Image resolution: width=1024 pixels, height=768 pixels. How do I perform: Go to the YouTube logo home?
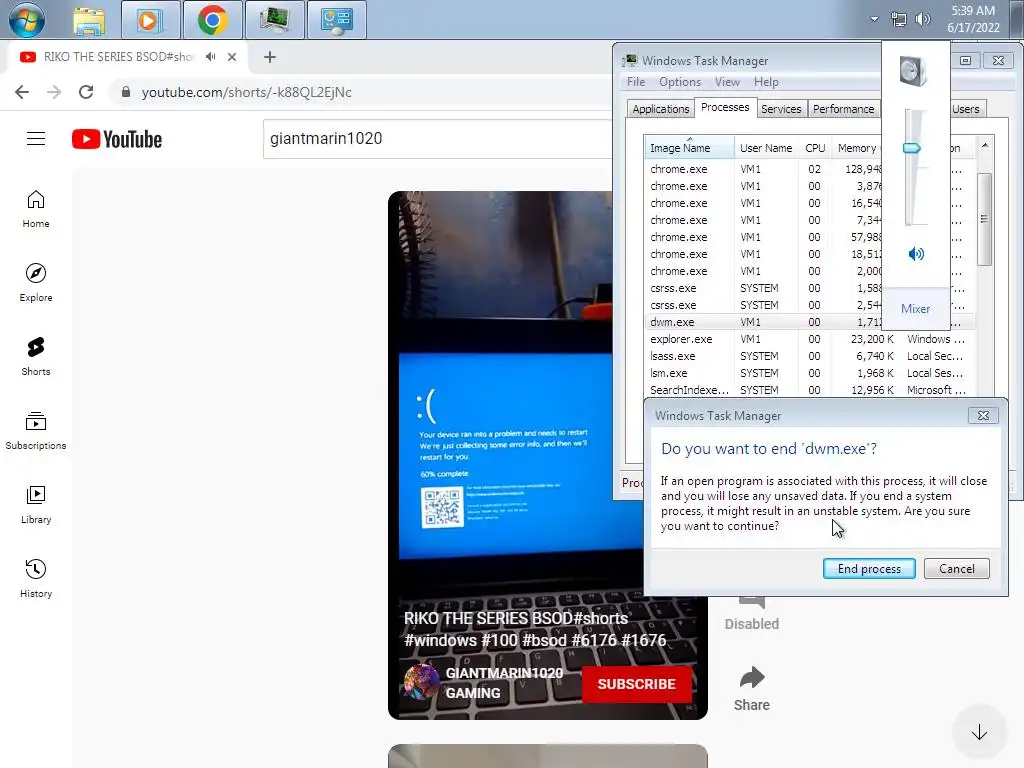pyautogui.click(x=117, y=139)
